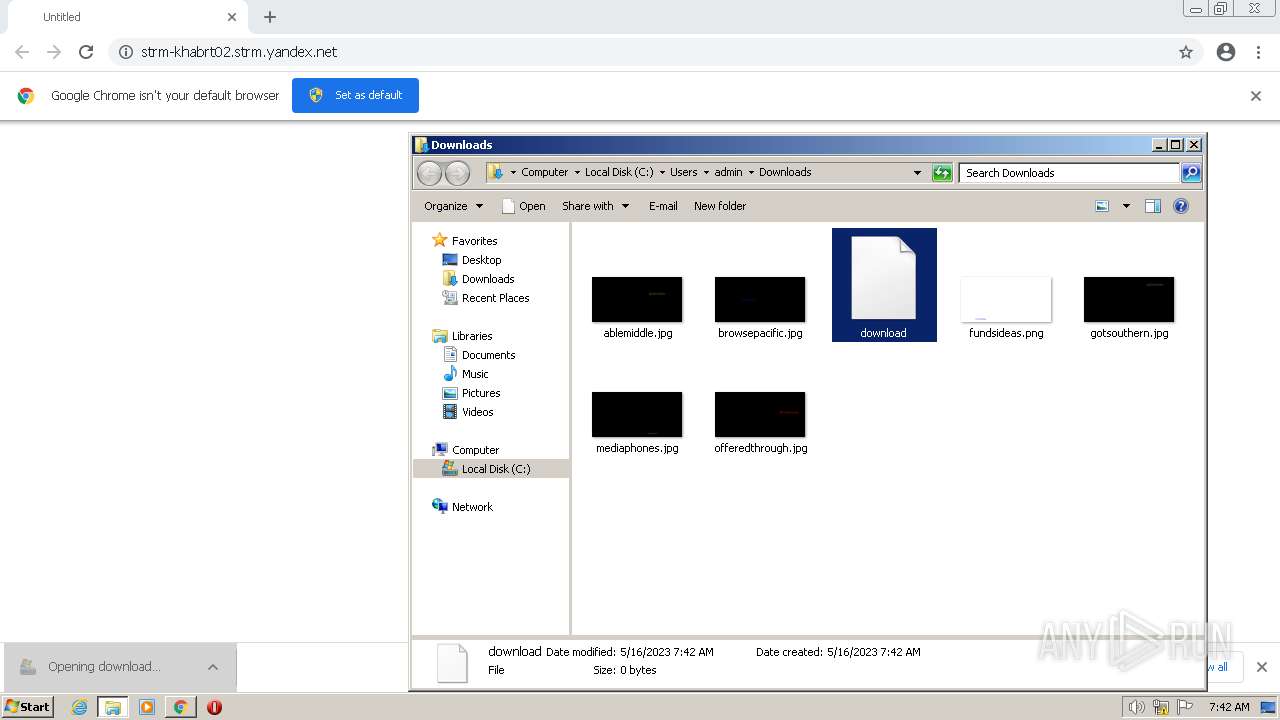Expand the Computer tree node

coord(475,450)
